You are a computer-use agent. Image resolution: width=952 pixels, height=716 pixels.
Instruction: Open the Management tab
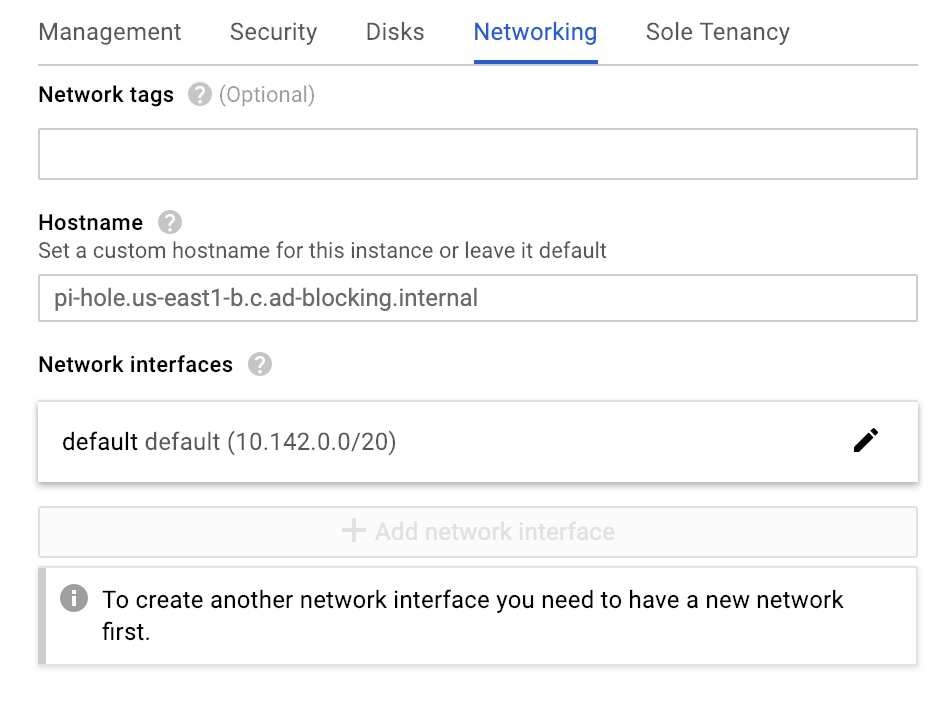pos(110,32)
